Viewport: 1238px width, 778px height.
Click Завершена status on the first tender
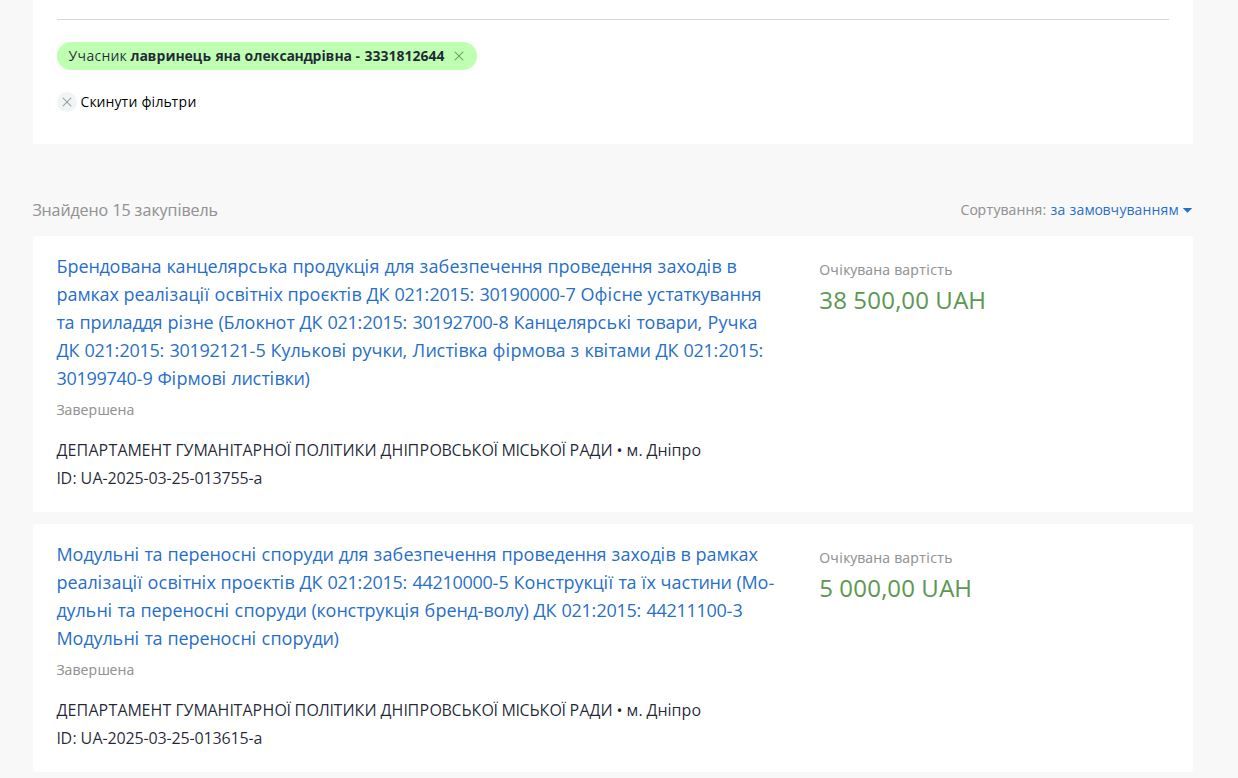(x=95, y=410)
